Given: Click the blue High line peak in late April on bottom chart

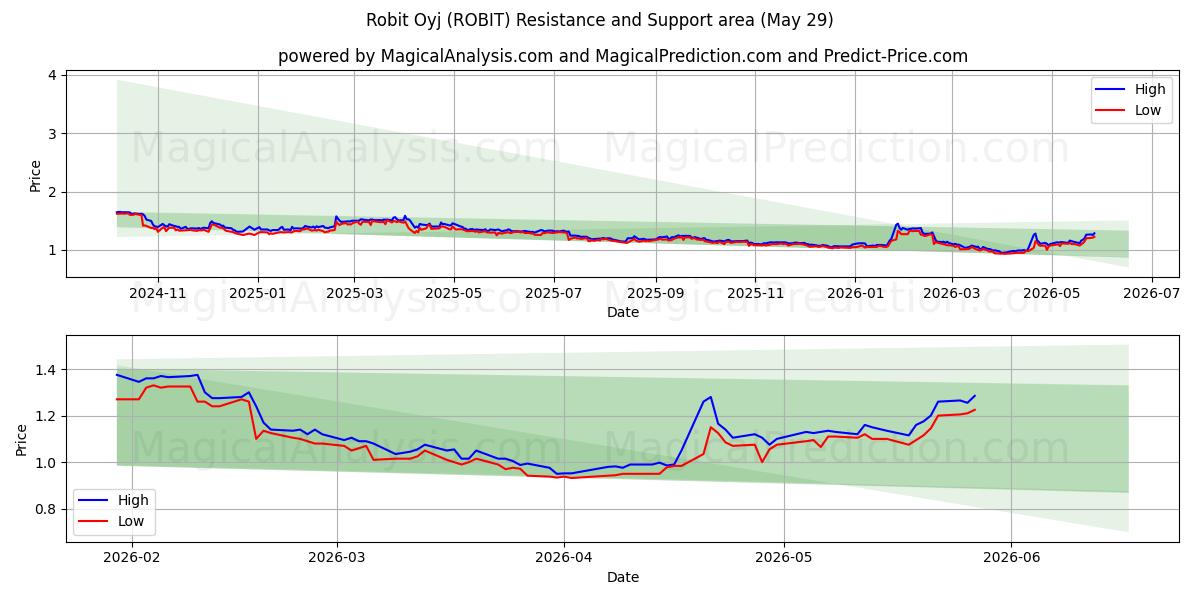Looking at the screenshot, I should point(711,397).
